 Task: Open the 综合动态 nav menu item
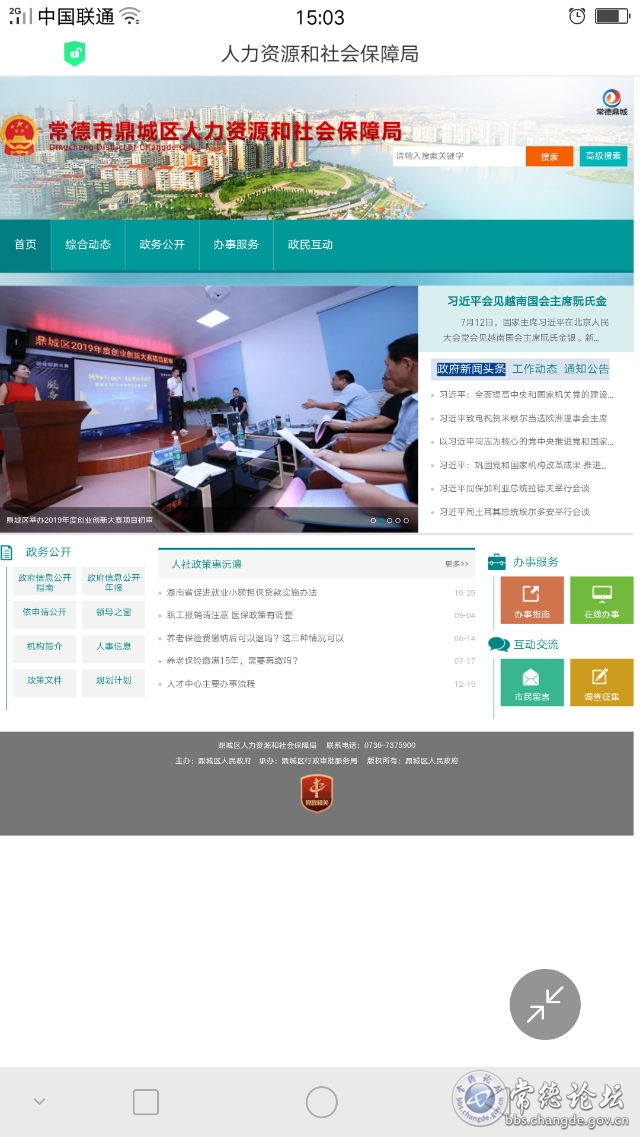(88, 245)
